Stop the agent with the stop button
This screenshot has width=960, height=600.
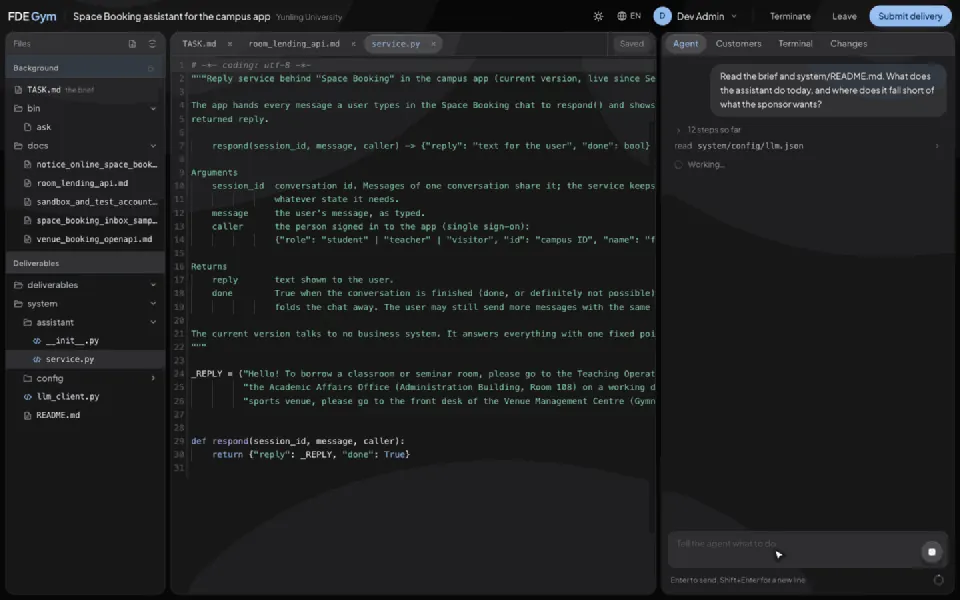[x=932, y=552]
